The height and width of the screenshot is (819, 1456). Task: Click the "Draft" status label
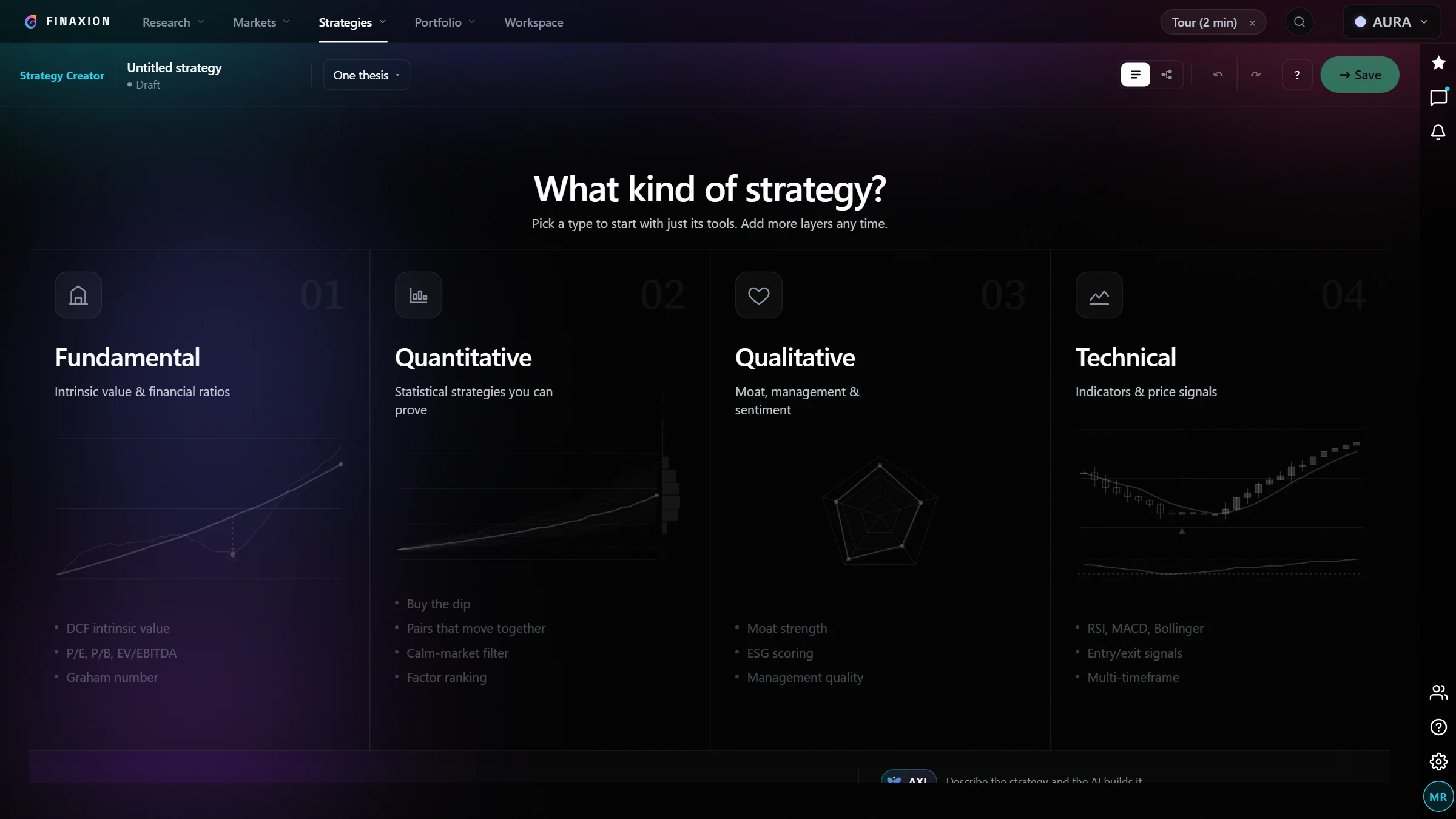(147, 85)
